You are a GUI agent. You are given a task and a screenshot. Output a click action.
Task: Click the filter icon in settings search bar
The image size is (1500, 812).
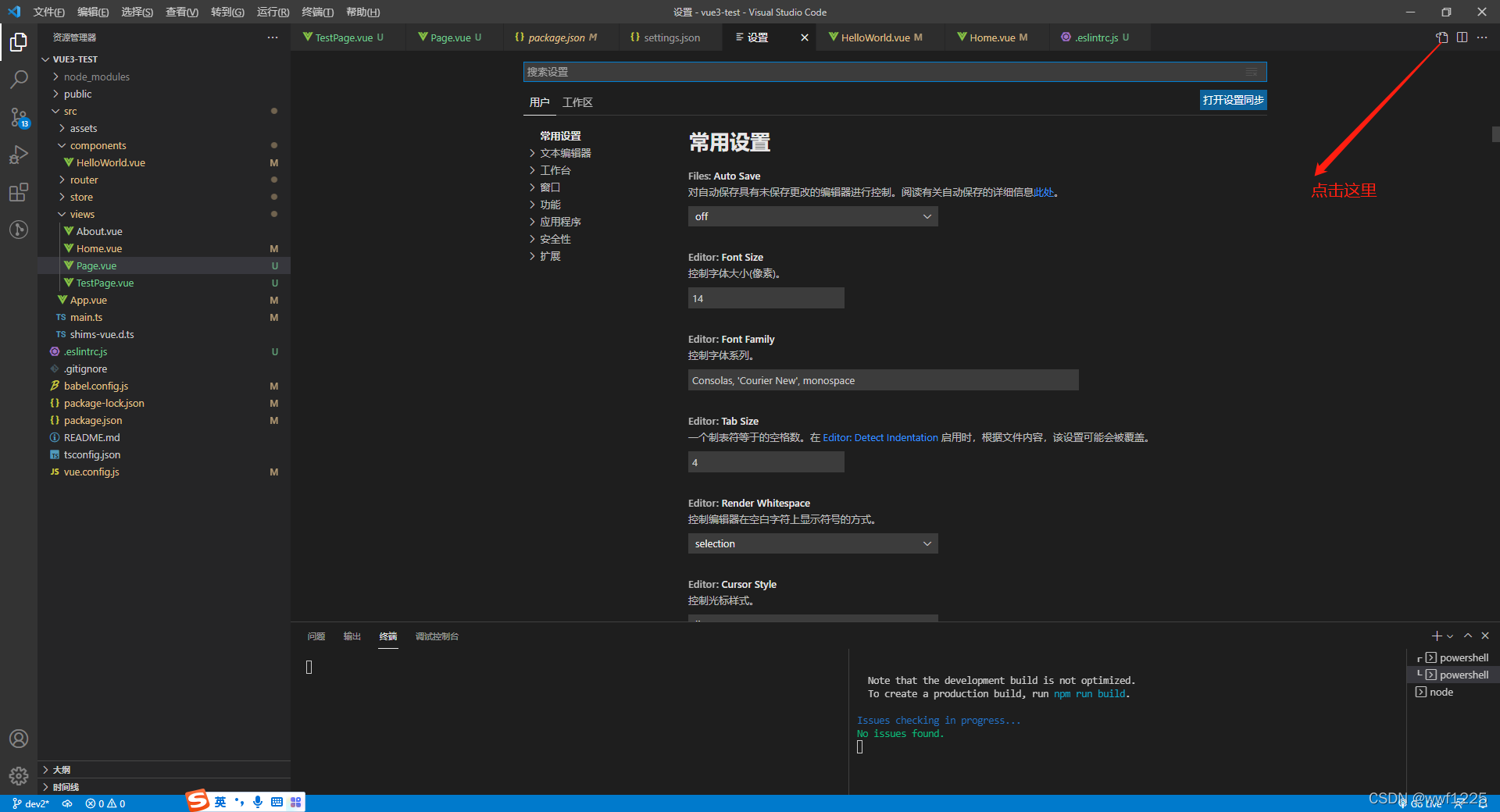1252,72
